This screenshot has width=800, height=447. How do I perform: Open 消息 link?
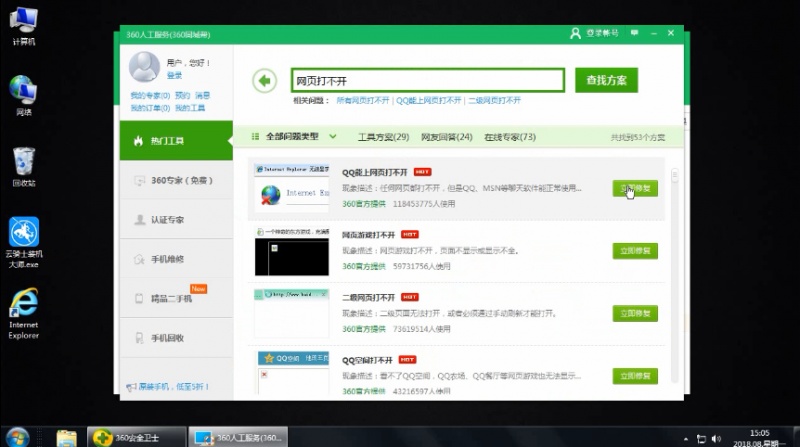(203, 95)
